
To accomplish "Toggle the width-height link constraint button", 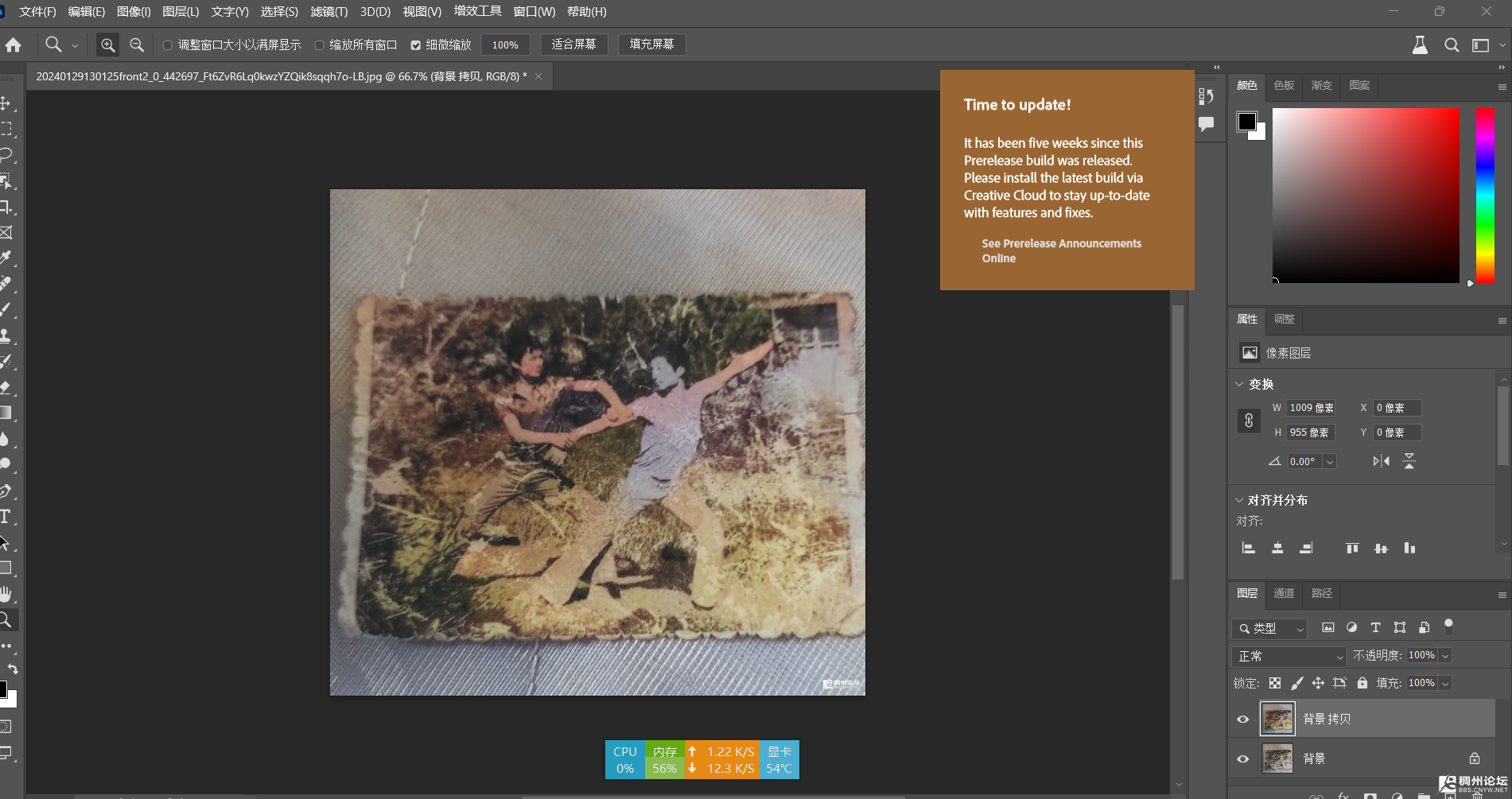I will (1249, 421).
